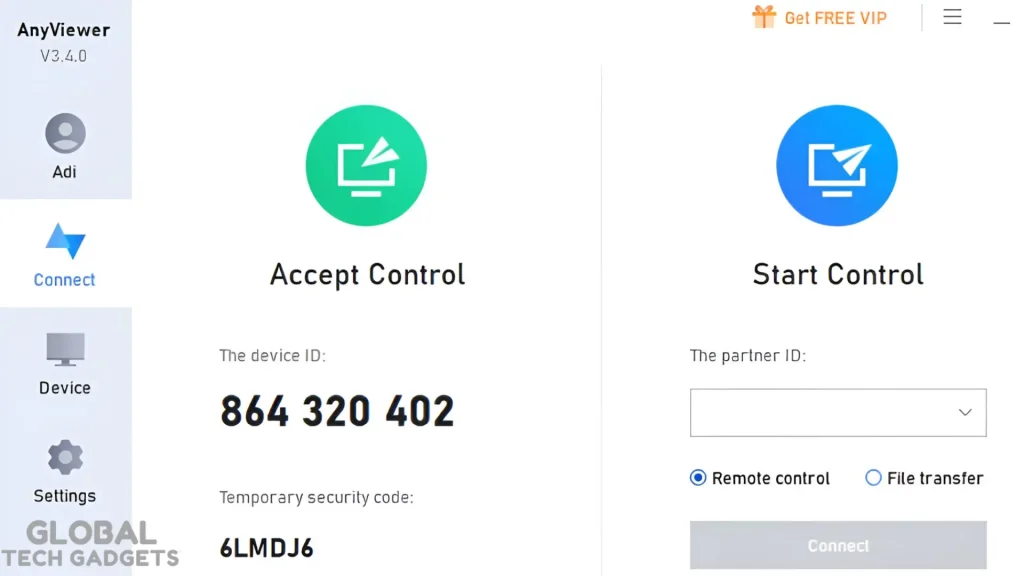The height and width of the screenshot is (576, 1024).
Task: Click the gift icon for VIP
Action: (764, 17)
